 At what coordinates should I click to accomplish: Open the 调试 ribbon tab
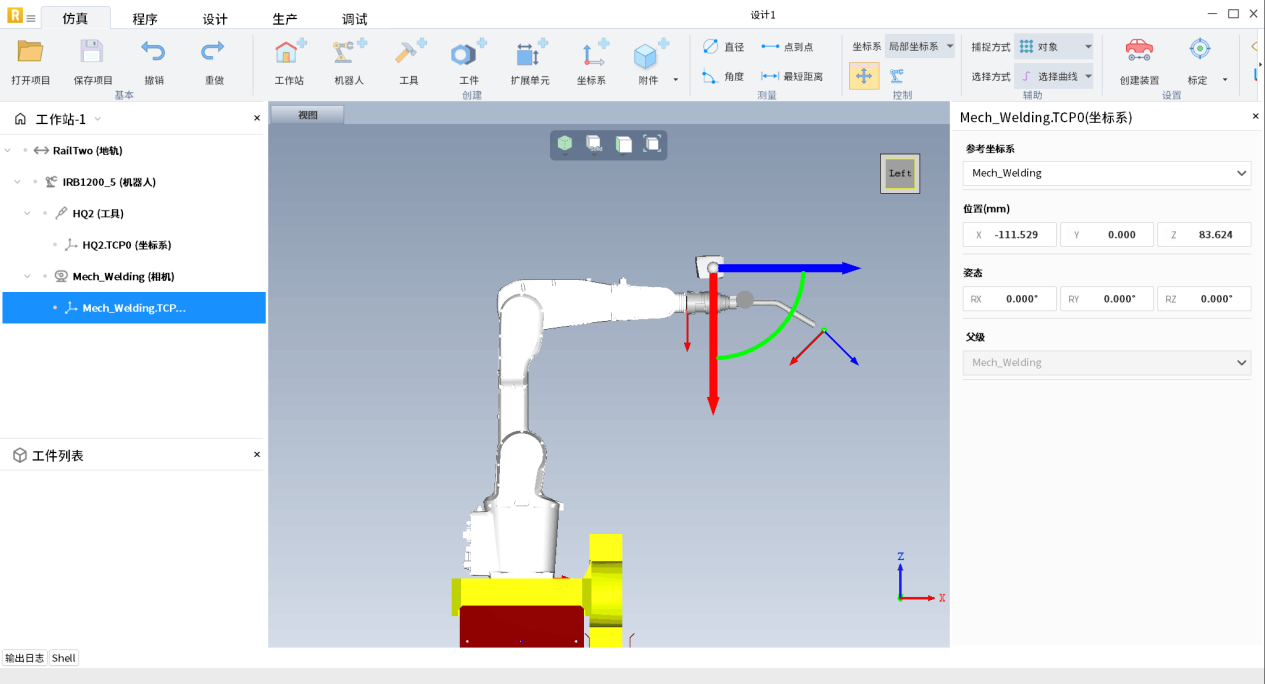(x=354, y=19)
